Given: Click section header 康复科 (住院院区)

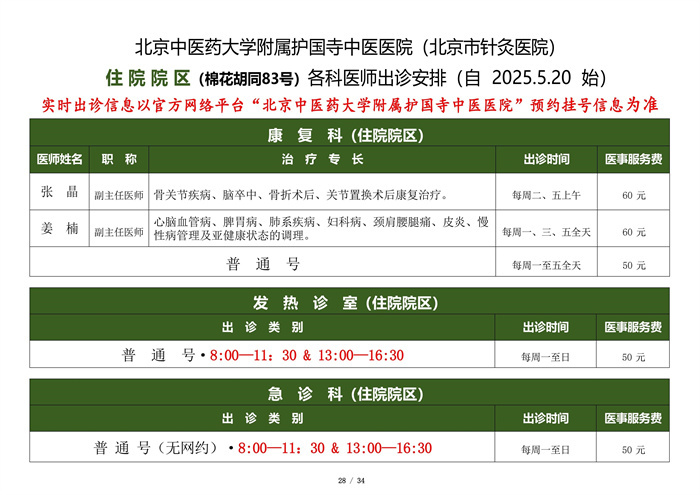Looking at the screenshot, I should pyautogui.click(x=345, y=135).
